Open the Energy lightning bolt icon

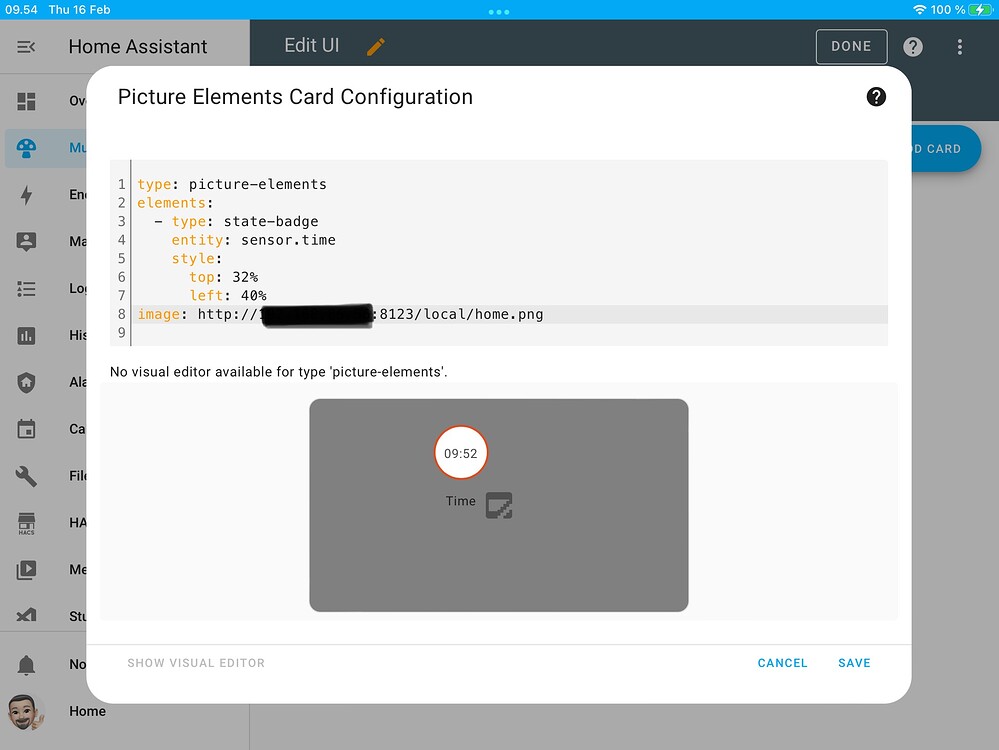pos(26,195)
